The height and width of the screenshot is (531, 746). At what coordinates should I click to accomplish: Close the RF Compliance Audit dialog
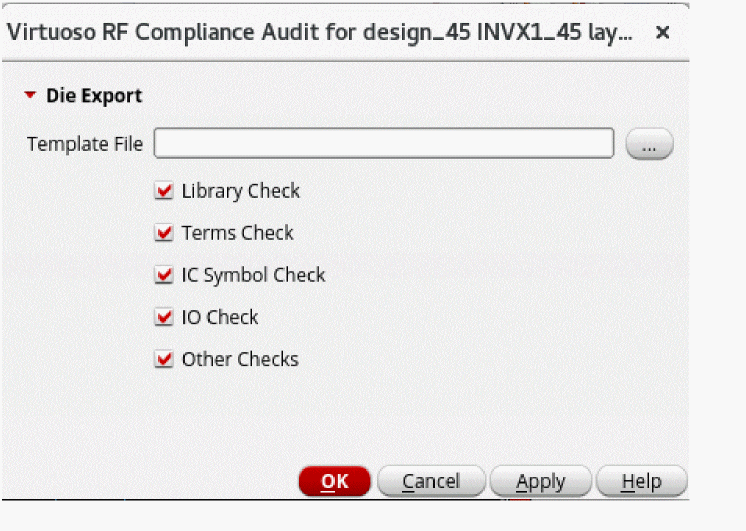pos(662,32)
